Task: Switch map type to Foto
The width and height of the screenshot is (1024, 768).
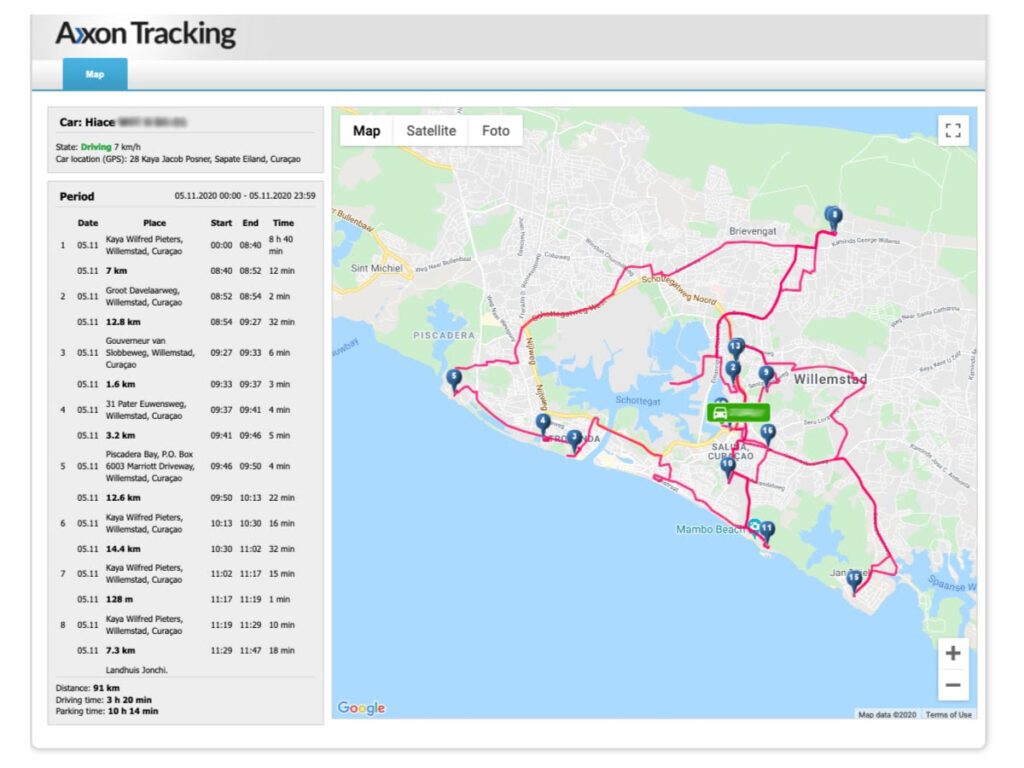Action: click(496, 131)
